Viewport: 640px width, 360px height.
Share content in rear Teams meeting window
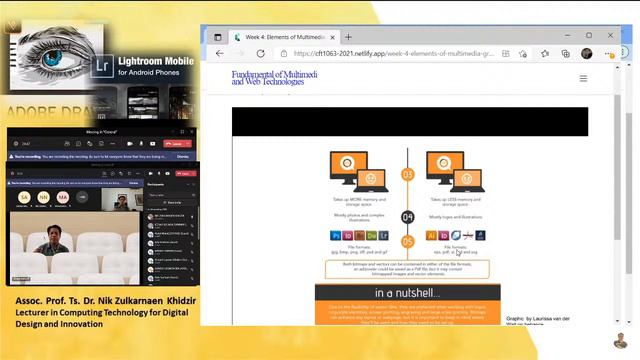point(153,144)
